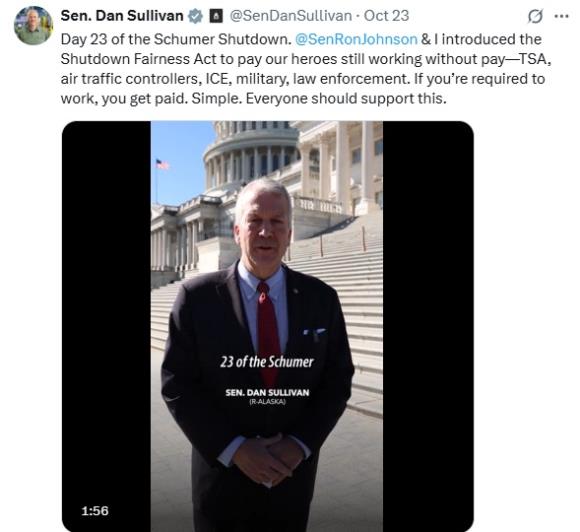
Task: Click the 1:56 video duration label
Action: [x=95, y=511]
